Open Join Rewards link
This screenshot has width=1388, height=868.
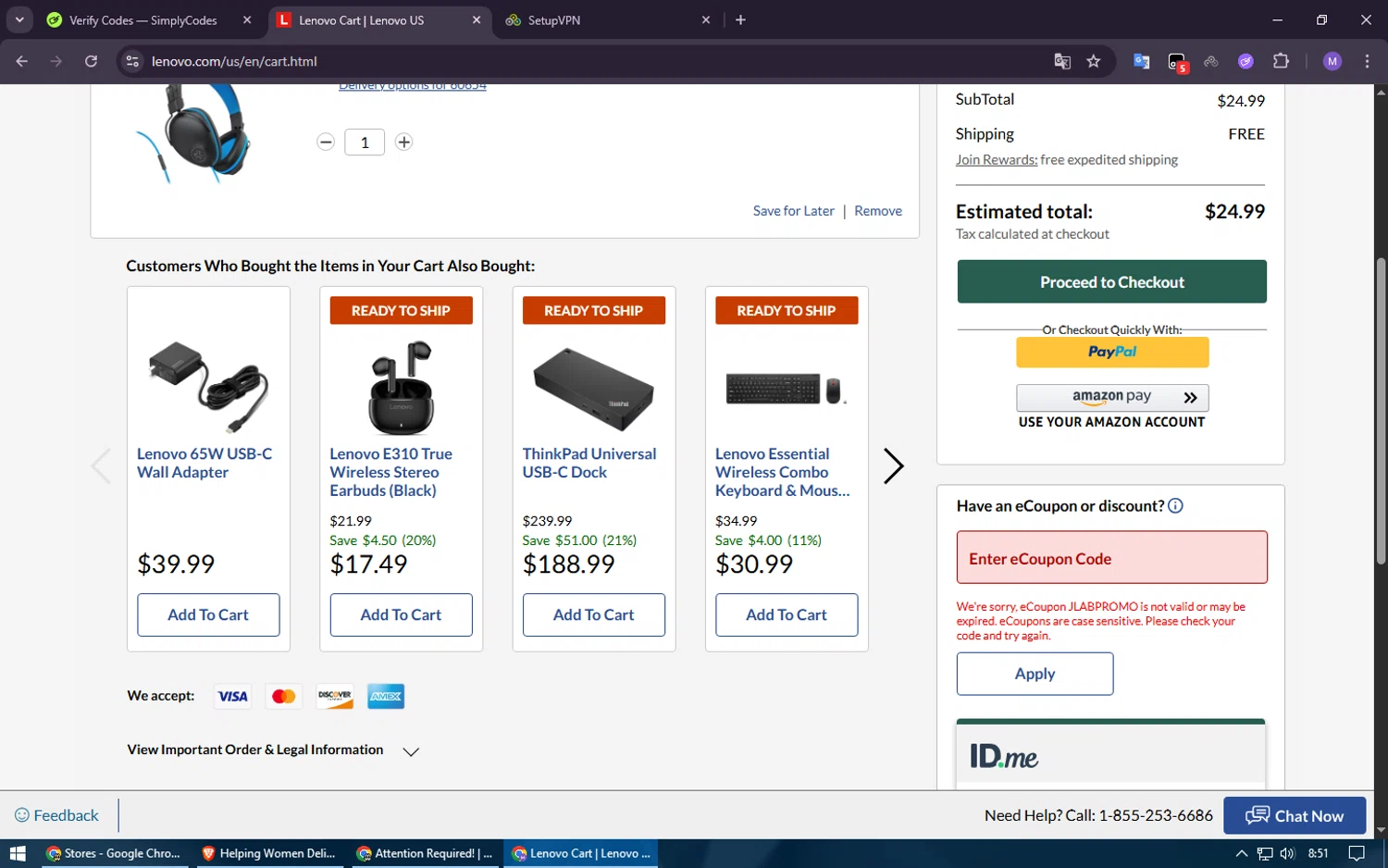pos(997,159)
